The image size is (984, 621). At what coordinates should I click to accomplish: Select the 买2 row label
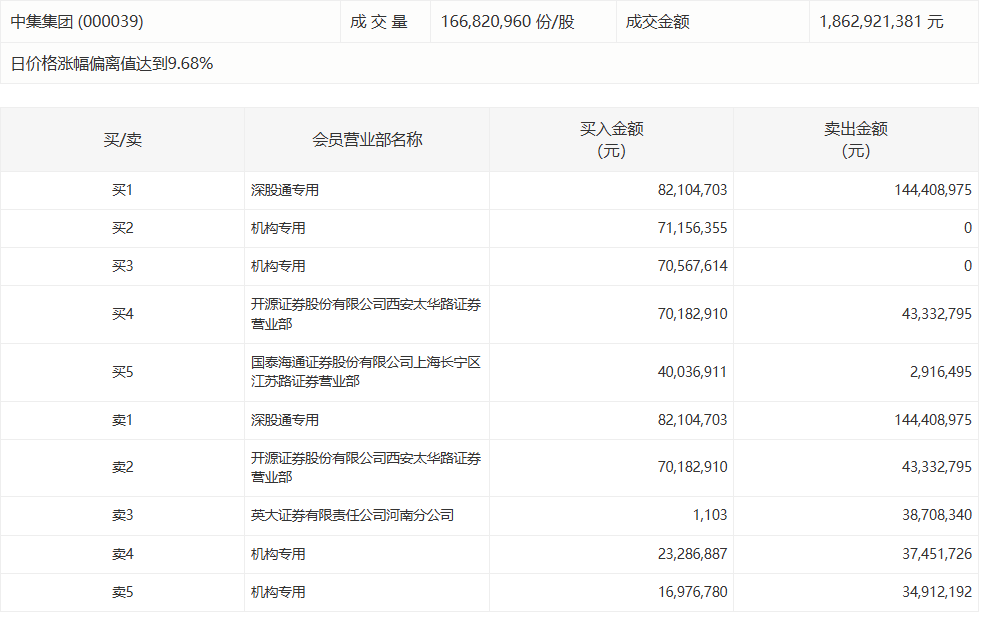122,228
